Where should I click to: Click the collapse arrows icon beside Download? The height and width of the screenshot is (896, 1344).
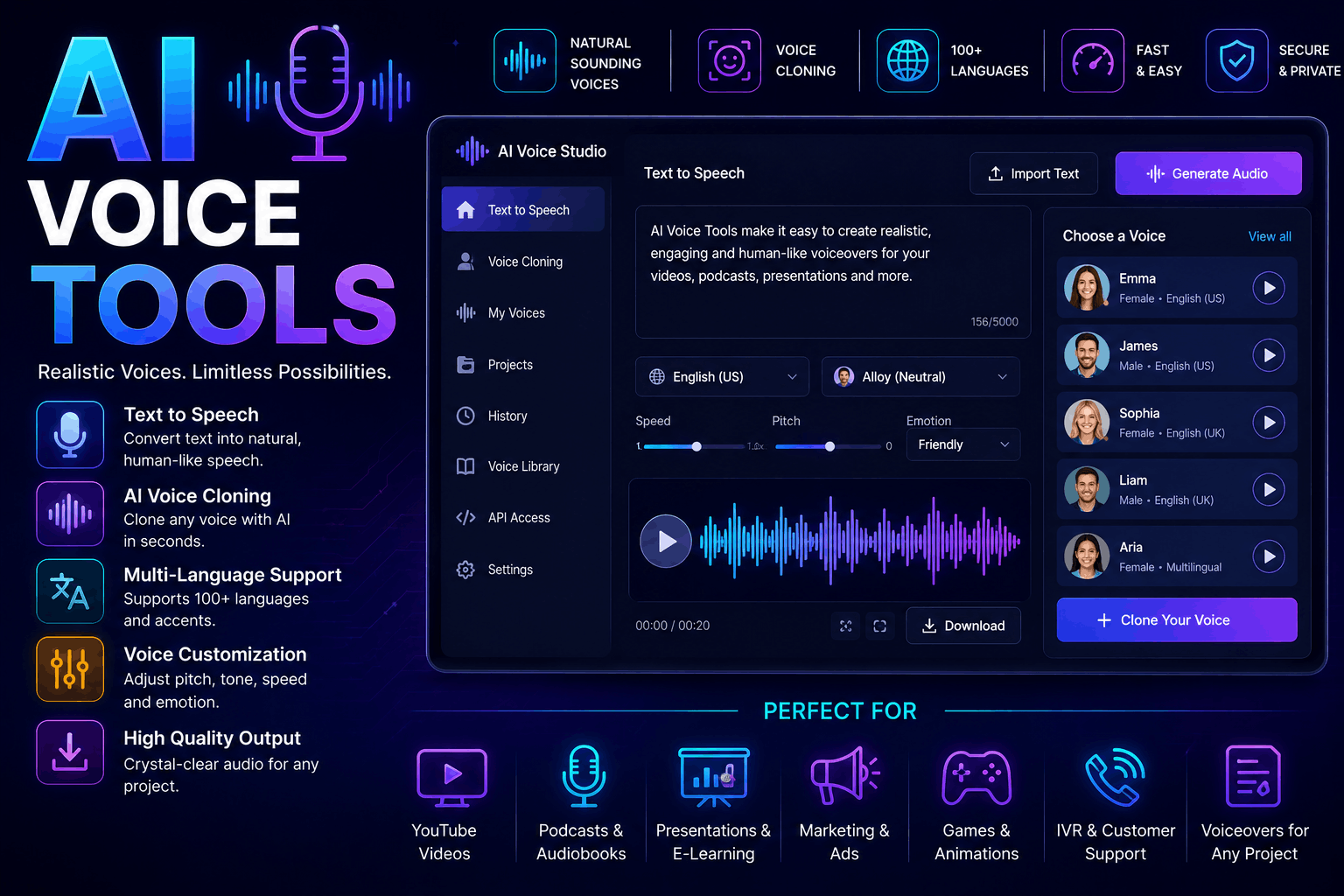845,626
